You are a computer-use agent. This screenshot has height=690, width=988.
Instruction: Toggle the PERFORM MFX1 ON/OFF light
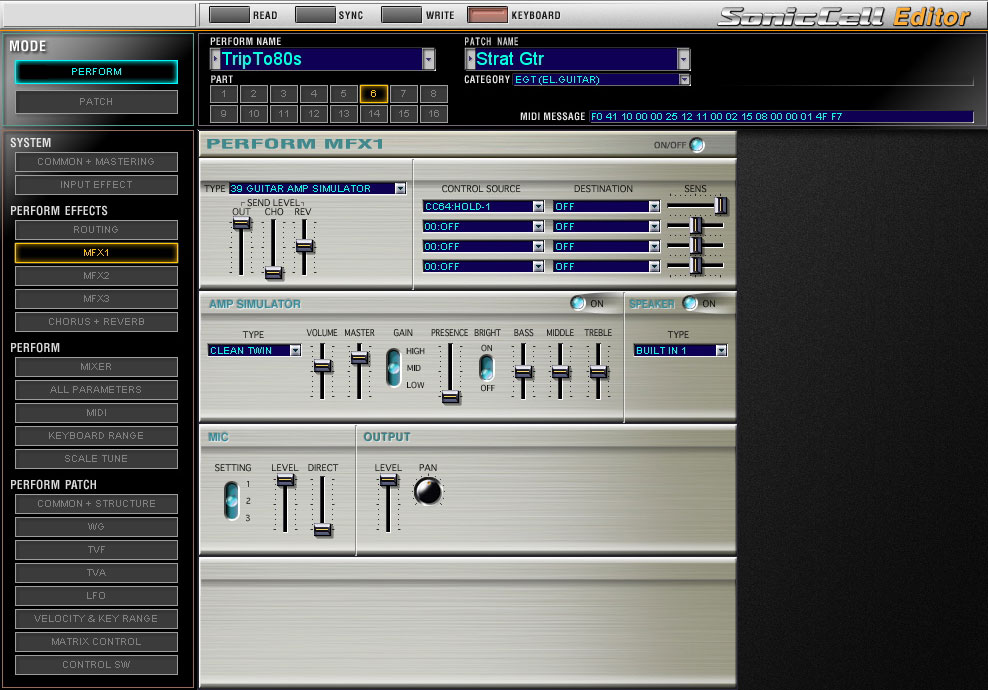point(697,144)
